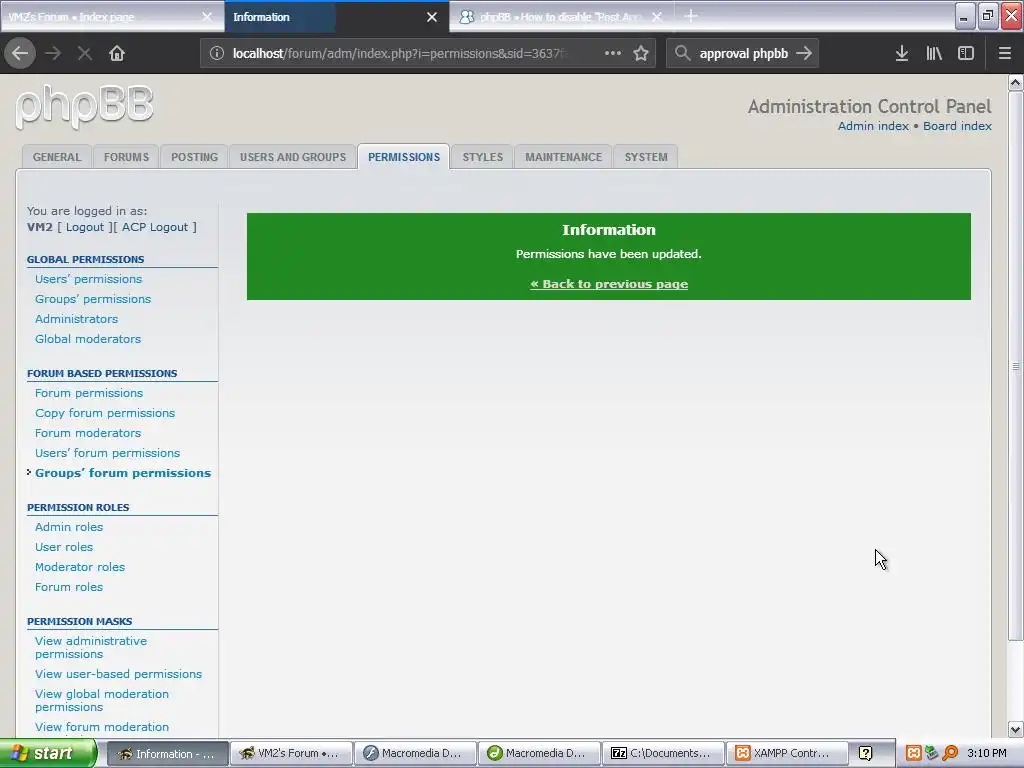Open User roles link
Viewport: 1024px width, 768px height.
click(63, 547)
